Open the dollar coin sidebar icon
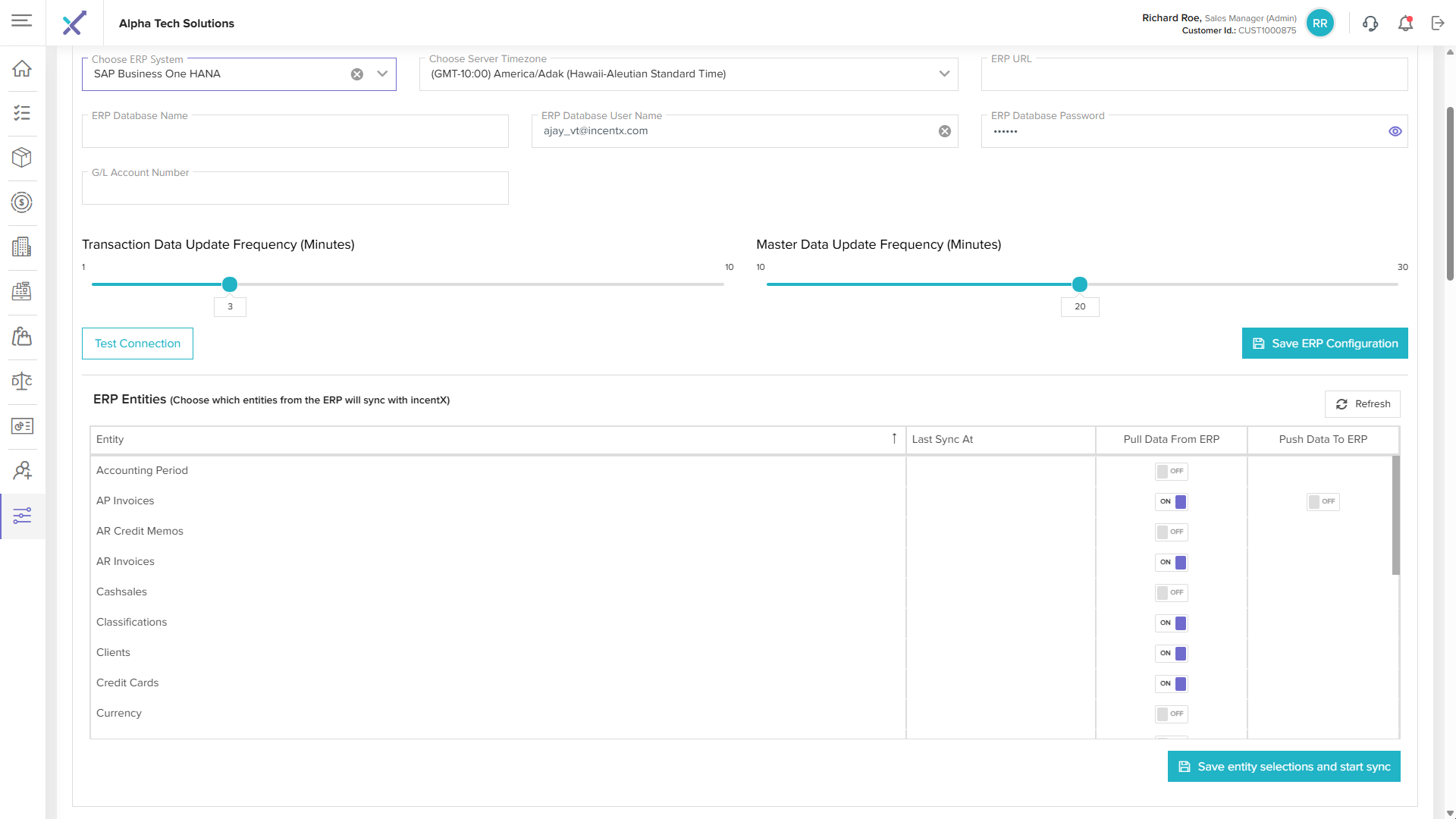1456x819 pixels. point(22,202)
